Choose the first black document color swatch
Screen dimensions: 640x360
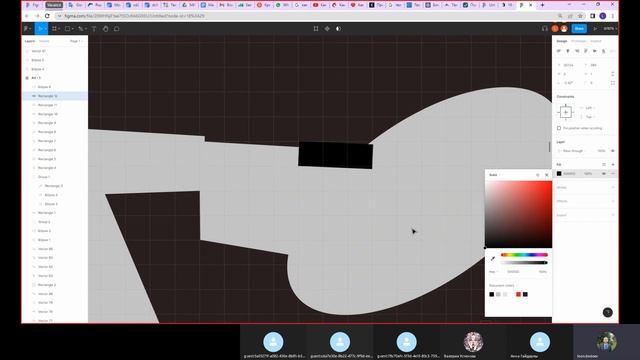tap(491, 294)
